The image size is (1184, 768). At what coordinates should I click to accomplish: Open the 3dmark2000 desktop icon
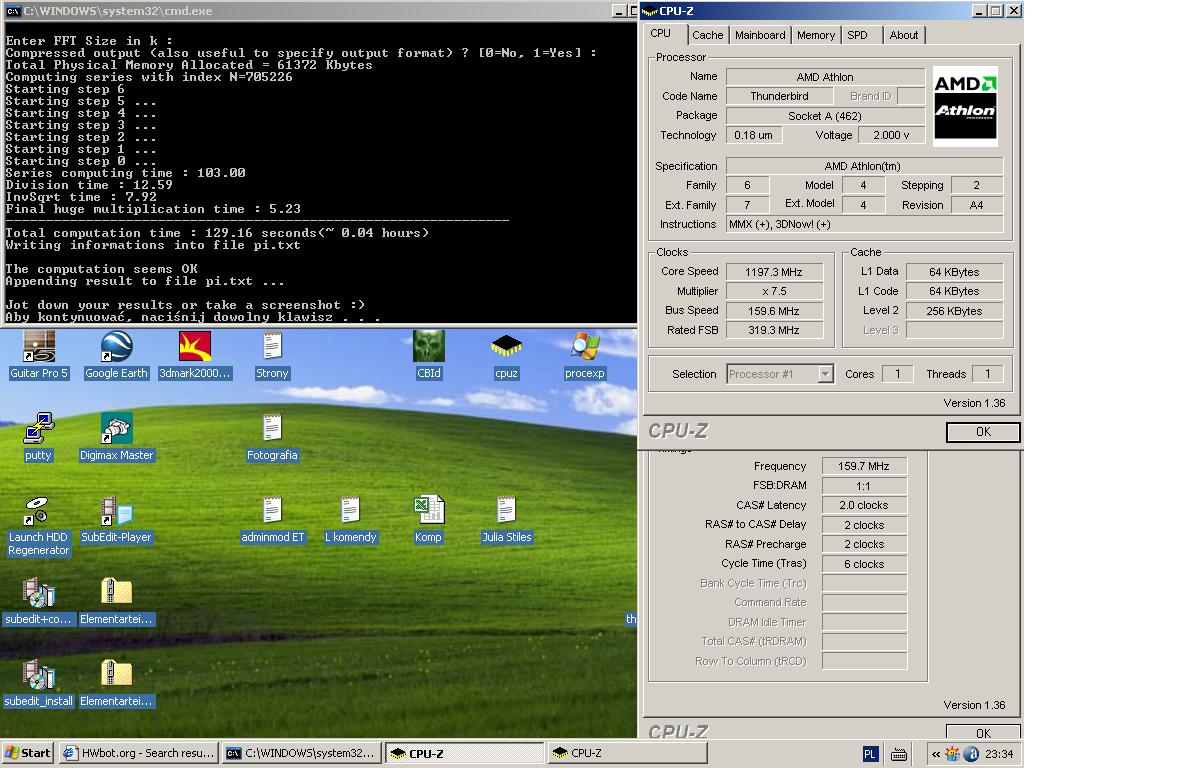pyautogui.click(x=195, y=355)
